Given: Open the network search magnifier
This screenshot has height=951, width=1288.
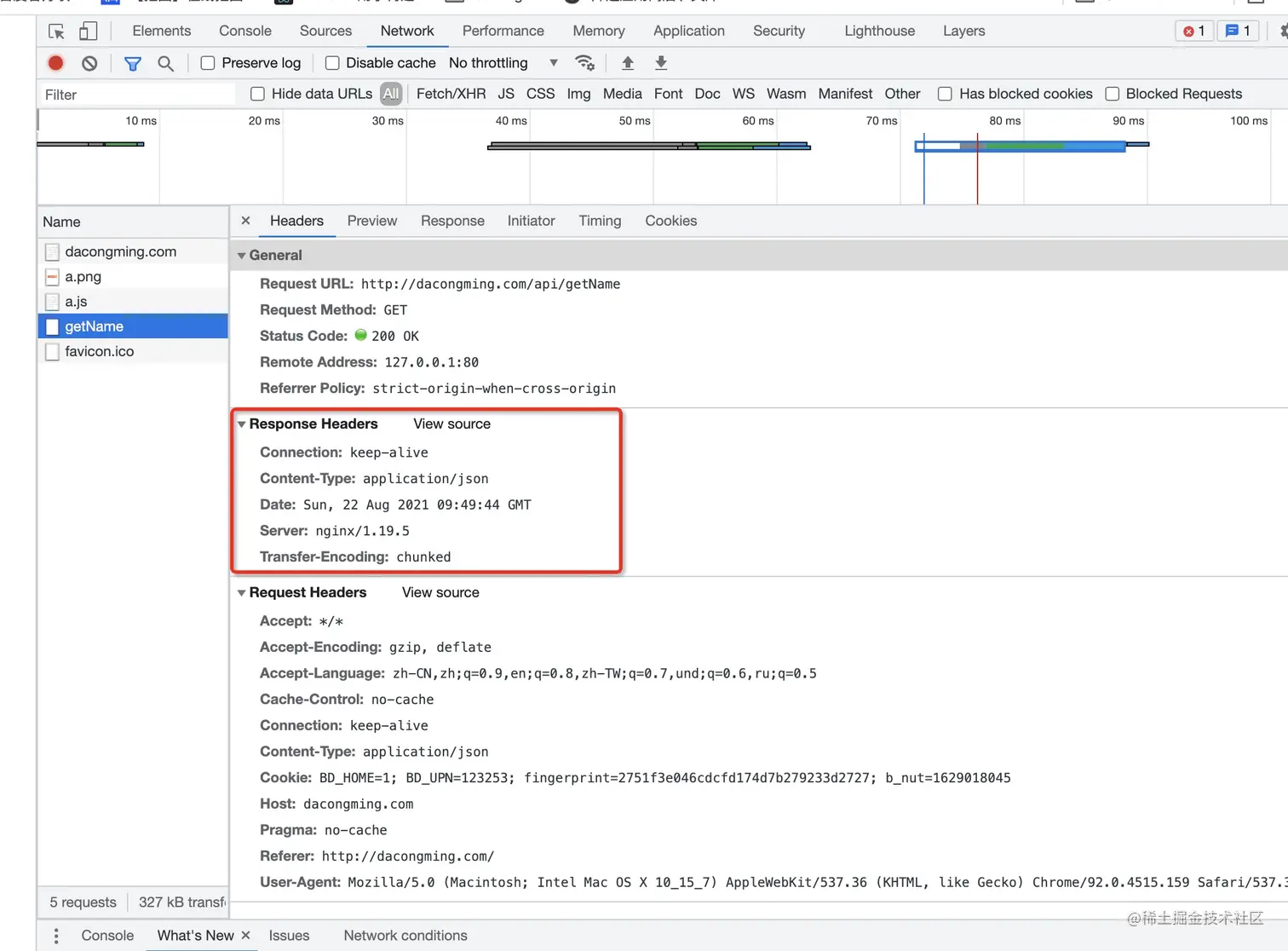Looking at the screenshot, I should (x=166, y=63).
